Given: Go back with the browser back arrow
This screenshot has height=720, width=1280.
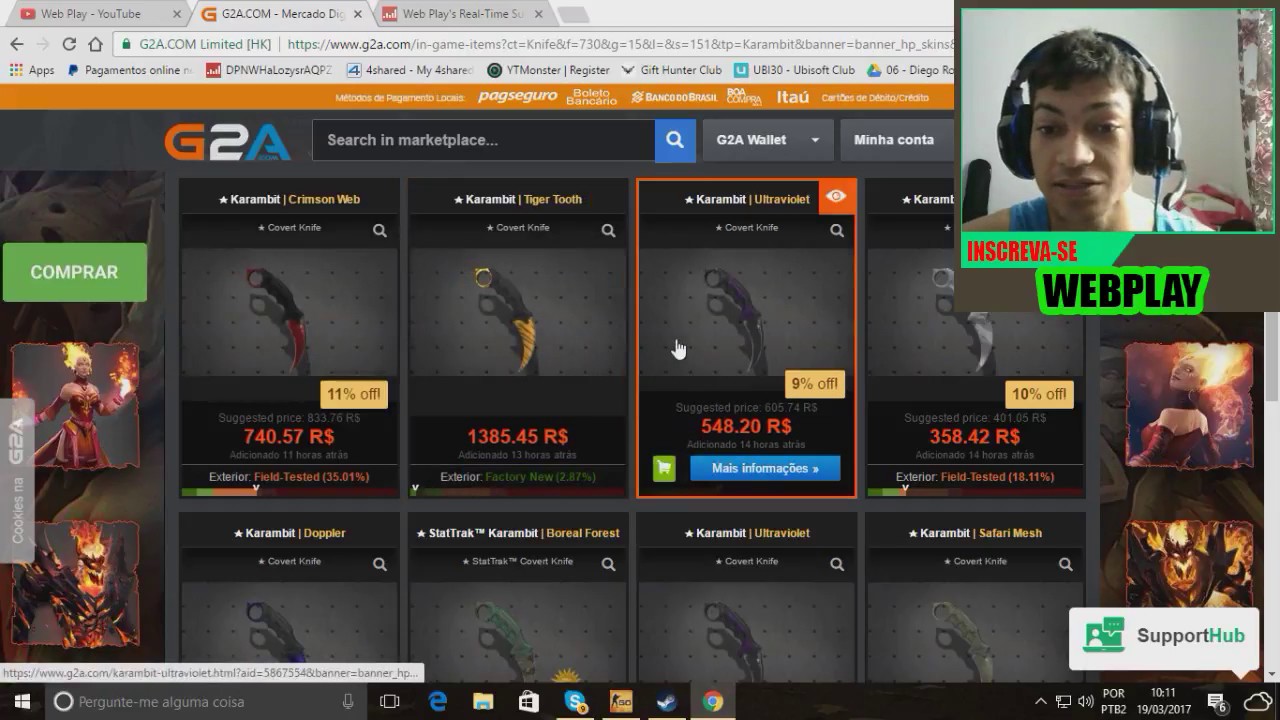Looking at the screenshot, I should point(17,44).
